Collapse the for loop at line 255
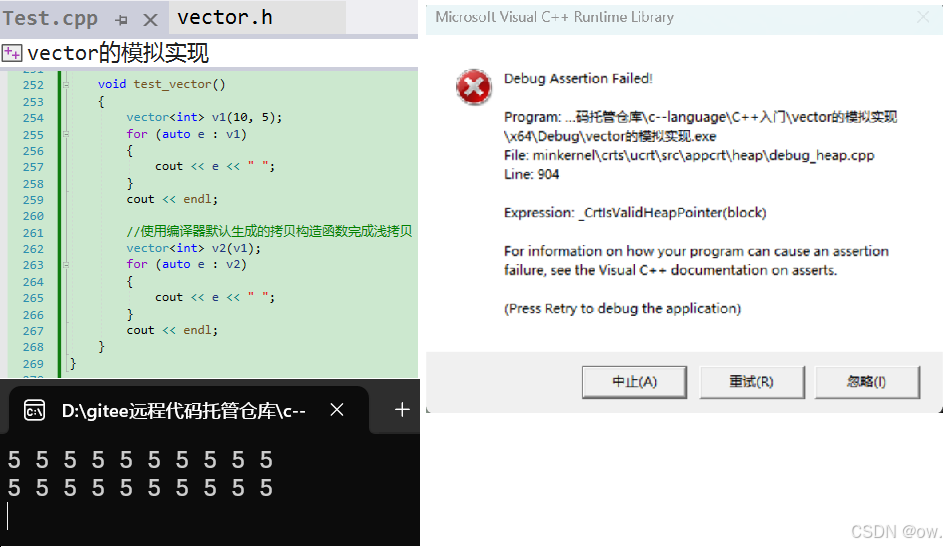This screenshot has width=946, height=547. [x=66, y=134]
